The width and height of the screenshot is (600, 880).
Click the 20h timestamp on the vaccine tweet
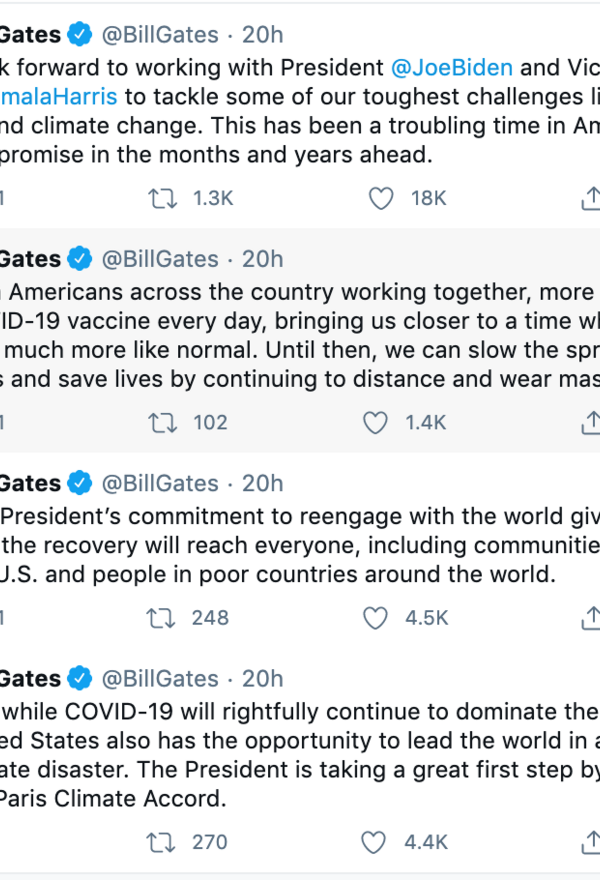263,259
